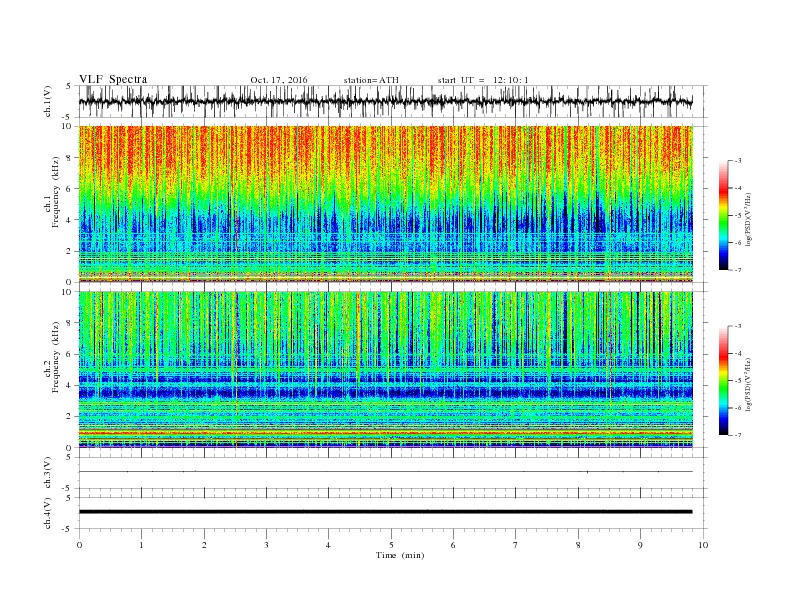Click the "ch.4(V)" axis label
This screenshot has height=612, width=792.
coord(48,514)
